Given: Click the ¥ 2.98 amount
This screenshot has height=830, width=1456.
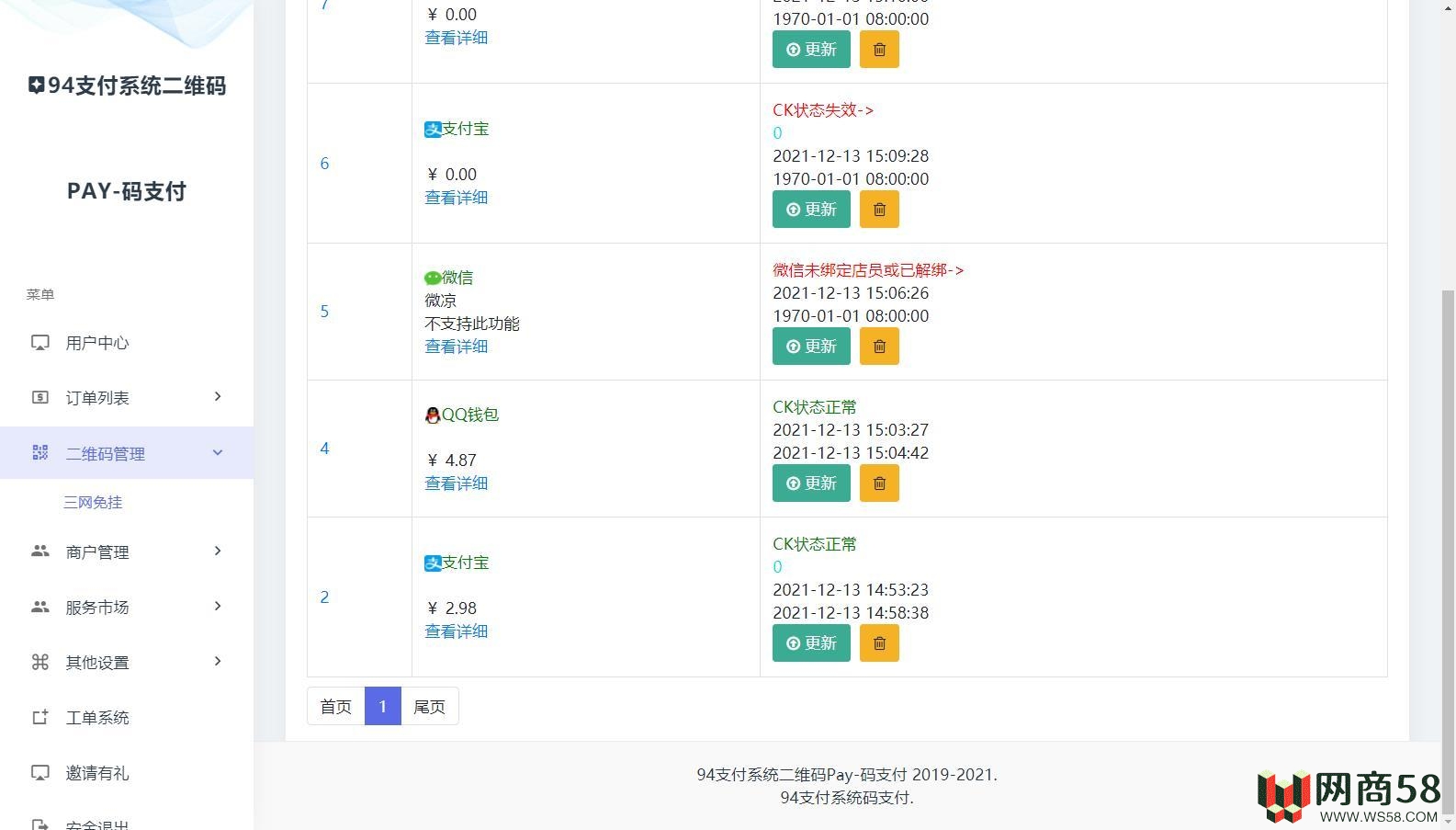Looking at the screenshot, I should (x=451, y=608).
